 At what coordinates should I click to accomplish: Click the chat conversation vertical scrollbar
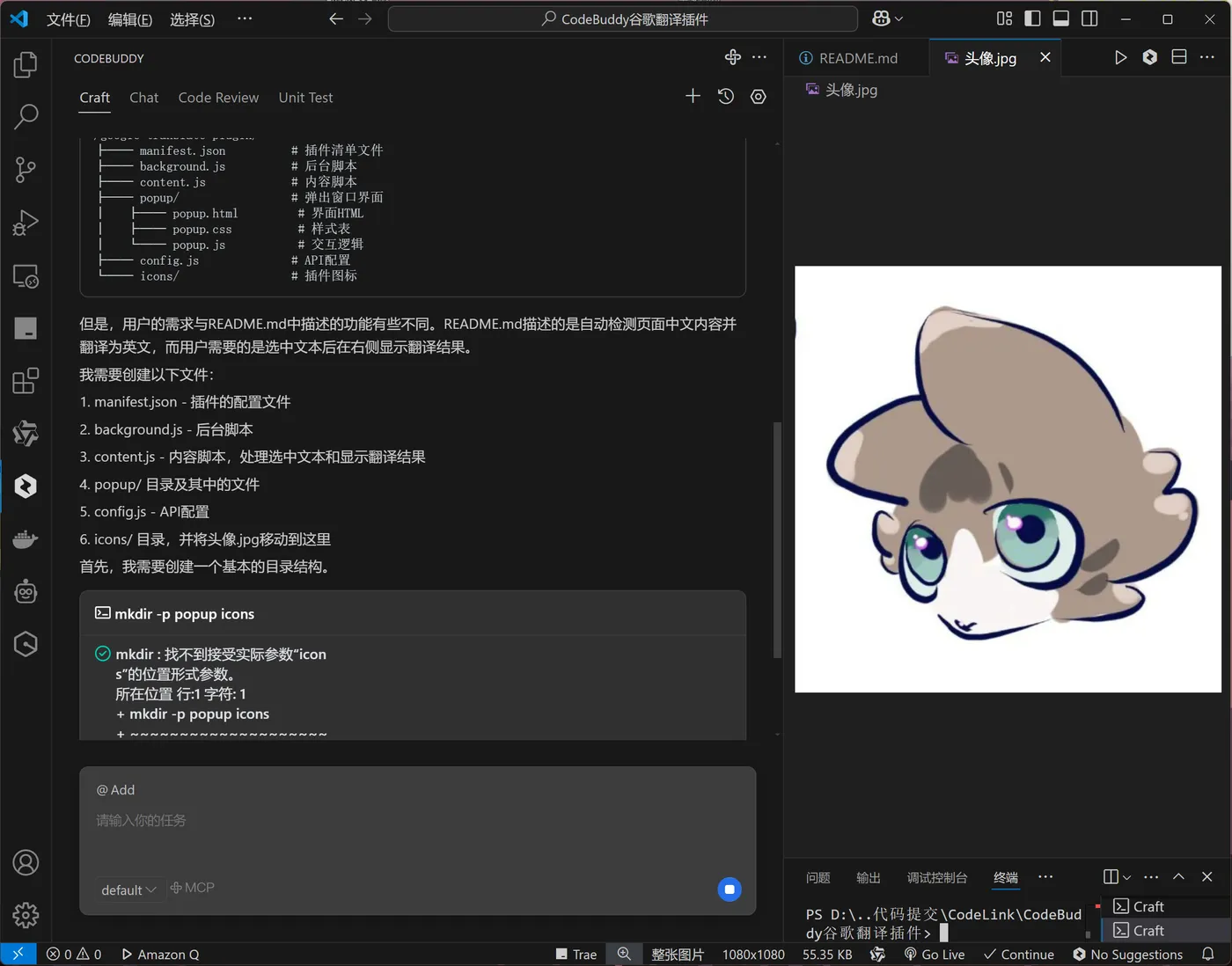coord(777,539)
